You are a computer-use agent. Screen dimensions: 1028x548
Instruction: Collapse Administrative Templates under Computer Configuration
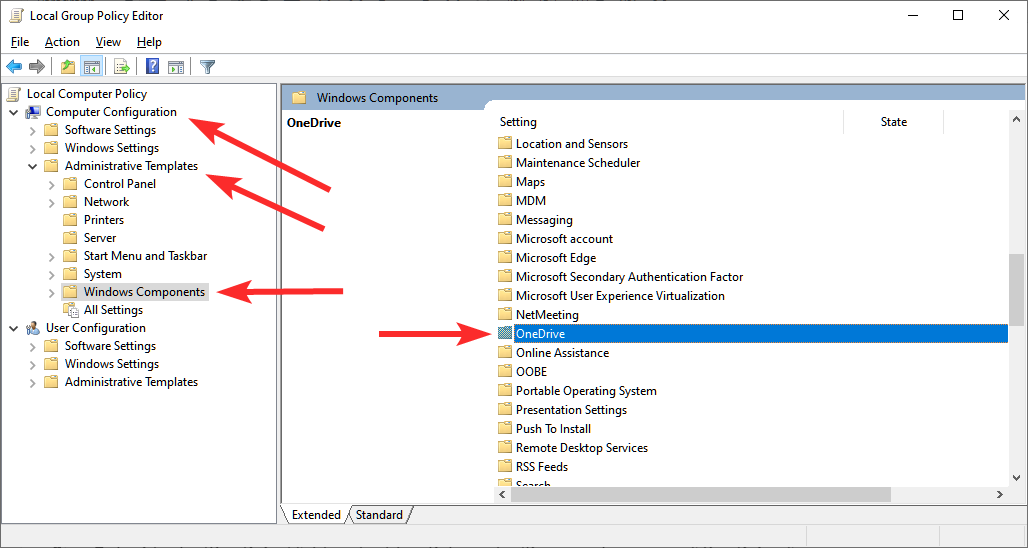click(33, 166)
